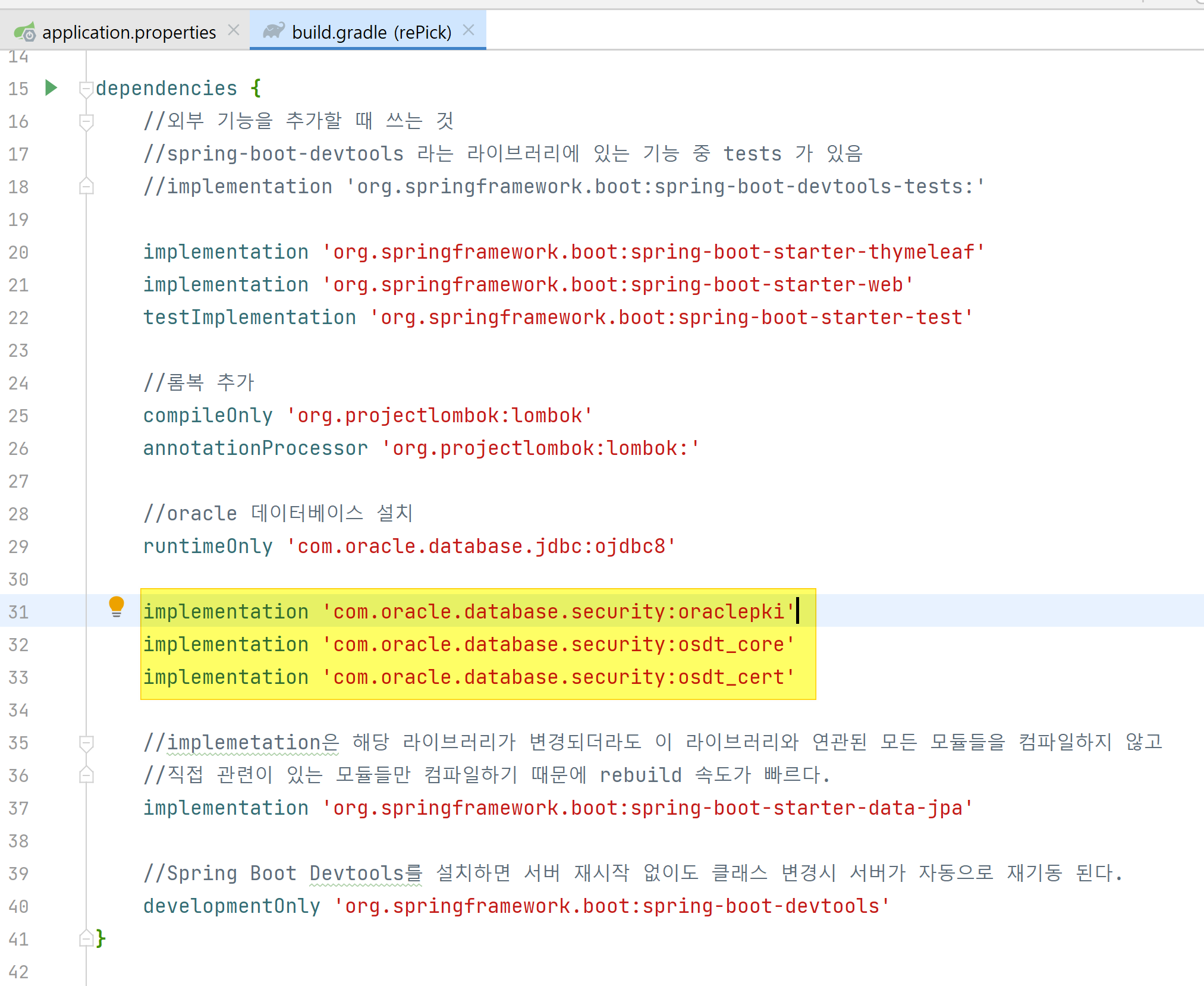This screenshot has width=1204, height=986.
Task: Collapse the comment block starting at line 16
Action: point(86,122)
